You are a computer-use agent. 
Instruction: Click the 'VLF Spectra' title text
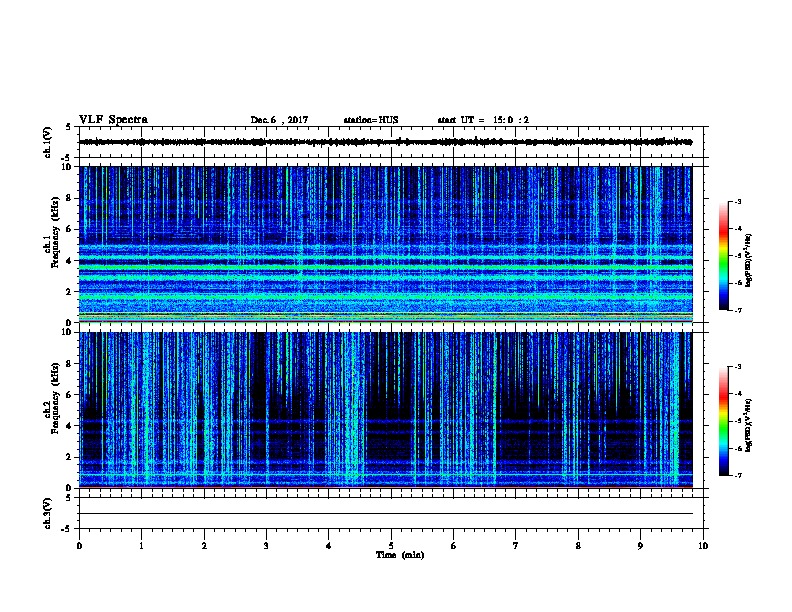pyautogui.click(x=113, y=120)
